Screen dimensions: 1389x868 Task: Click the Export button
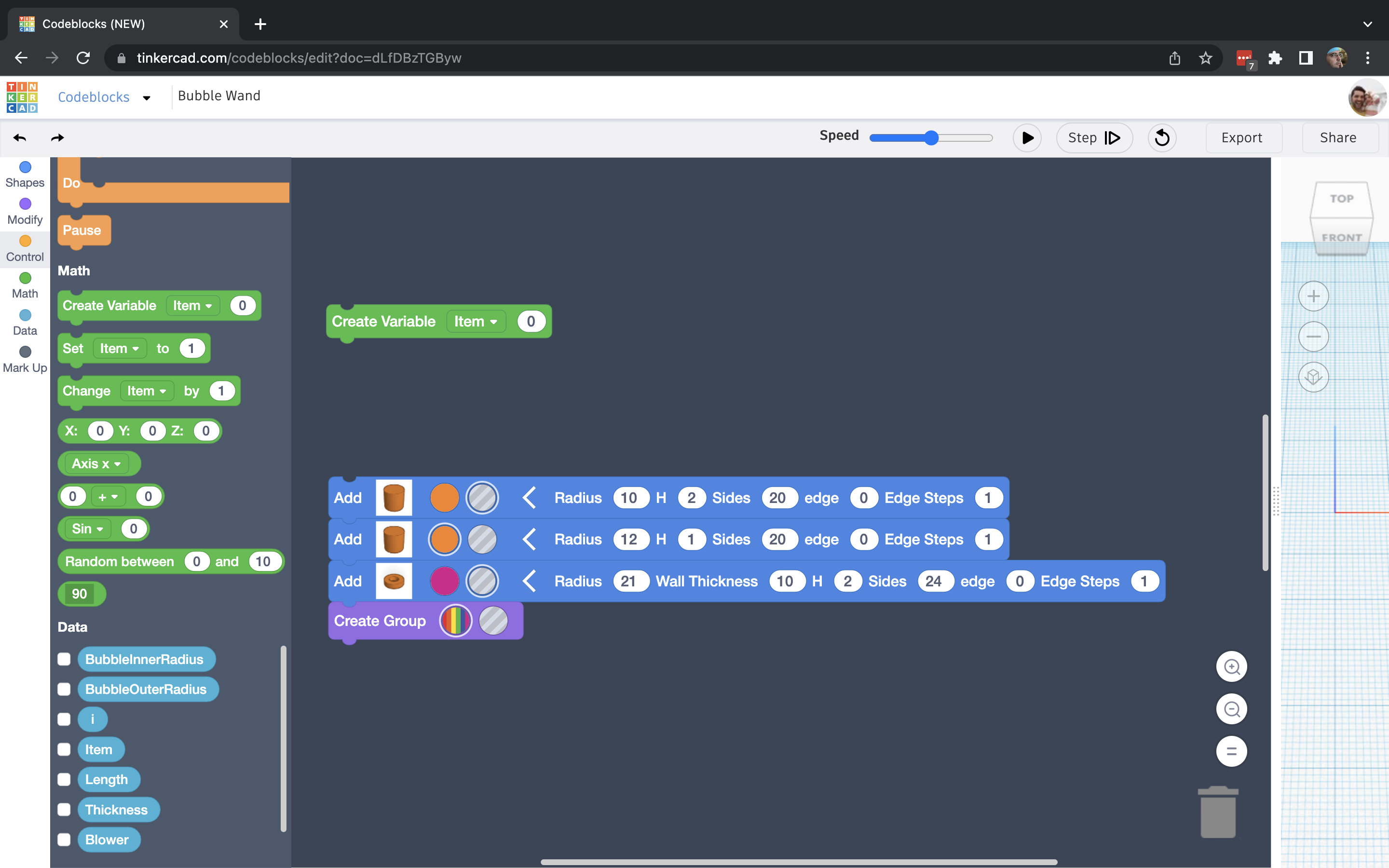point(1241,138)
